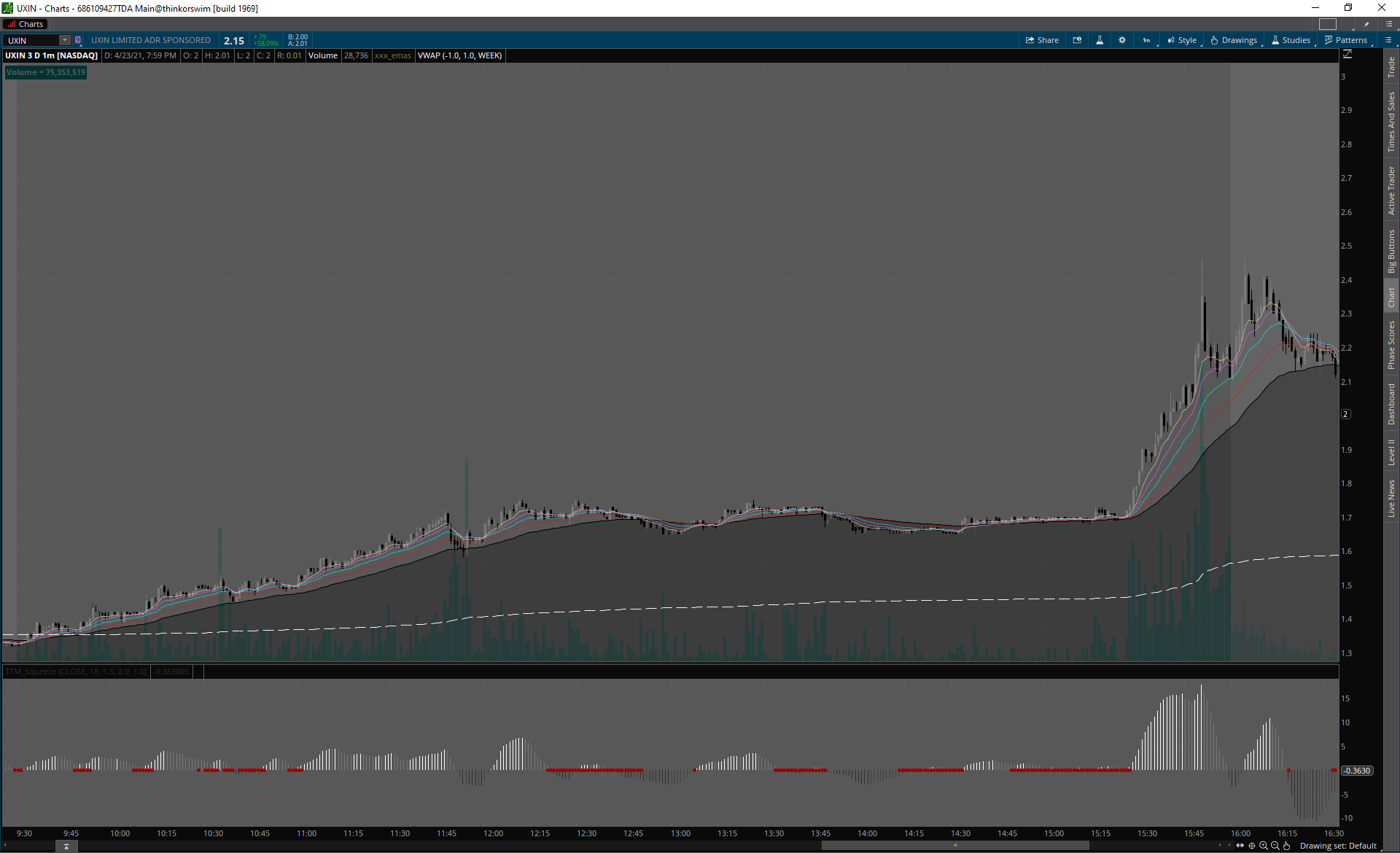Viewport: 1400px width, 853px height.
Task: Open the Patterns menu button
Action: pyautogui.click(x=1346, y=40)
